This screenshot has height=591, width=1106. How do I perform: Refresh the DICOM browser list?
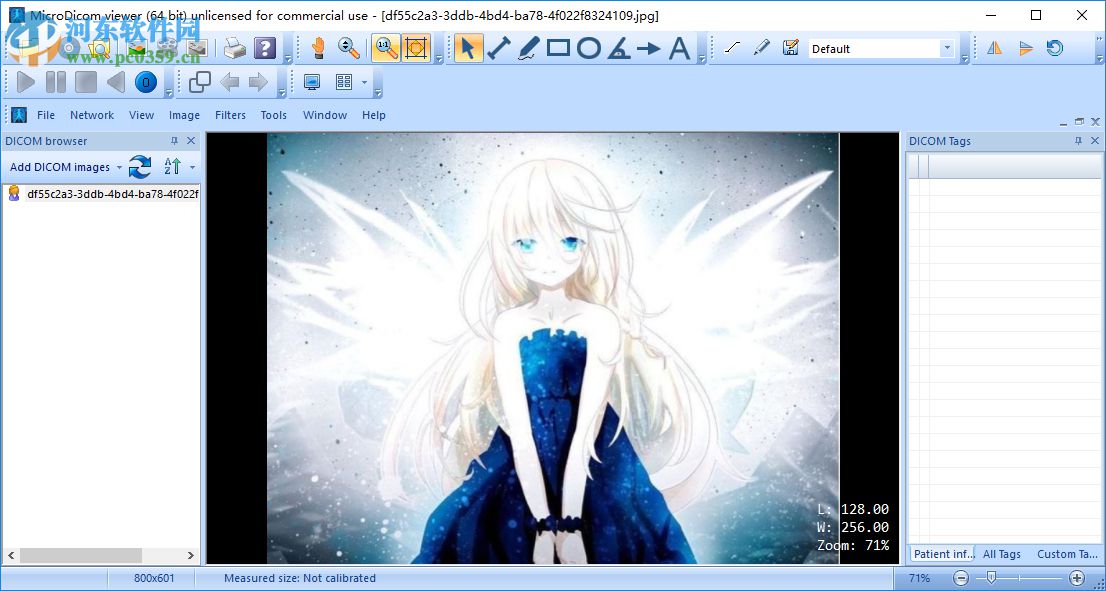coord(139,167)
